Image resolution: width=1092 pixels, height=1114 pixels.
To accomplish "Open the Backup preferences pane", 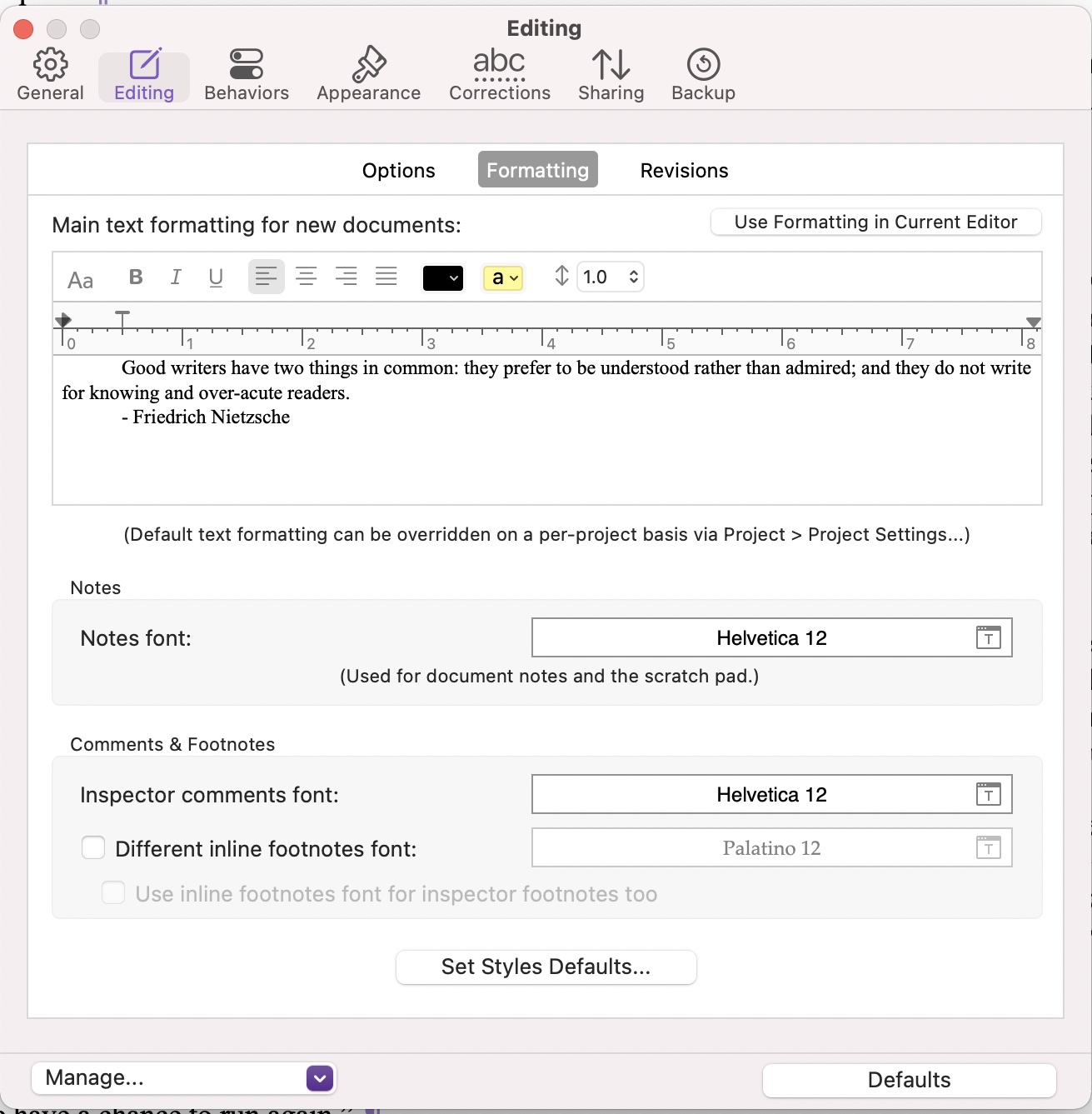I will [x=702, y=73].
